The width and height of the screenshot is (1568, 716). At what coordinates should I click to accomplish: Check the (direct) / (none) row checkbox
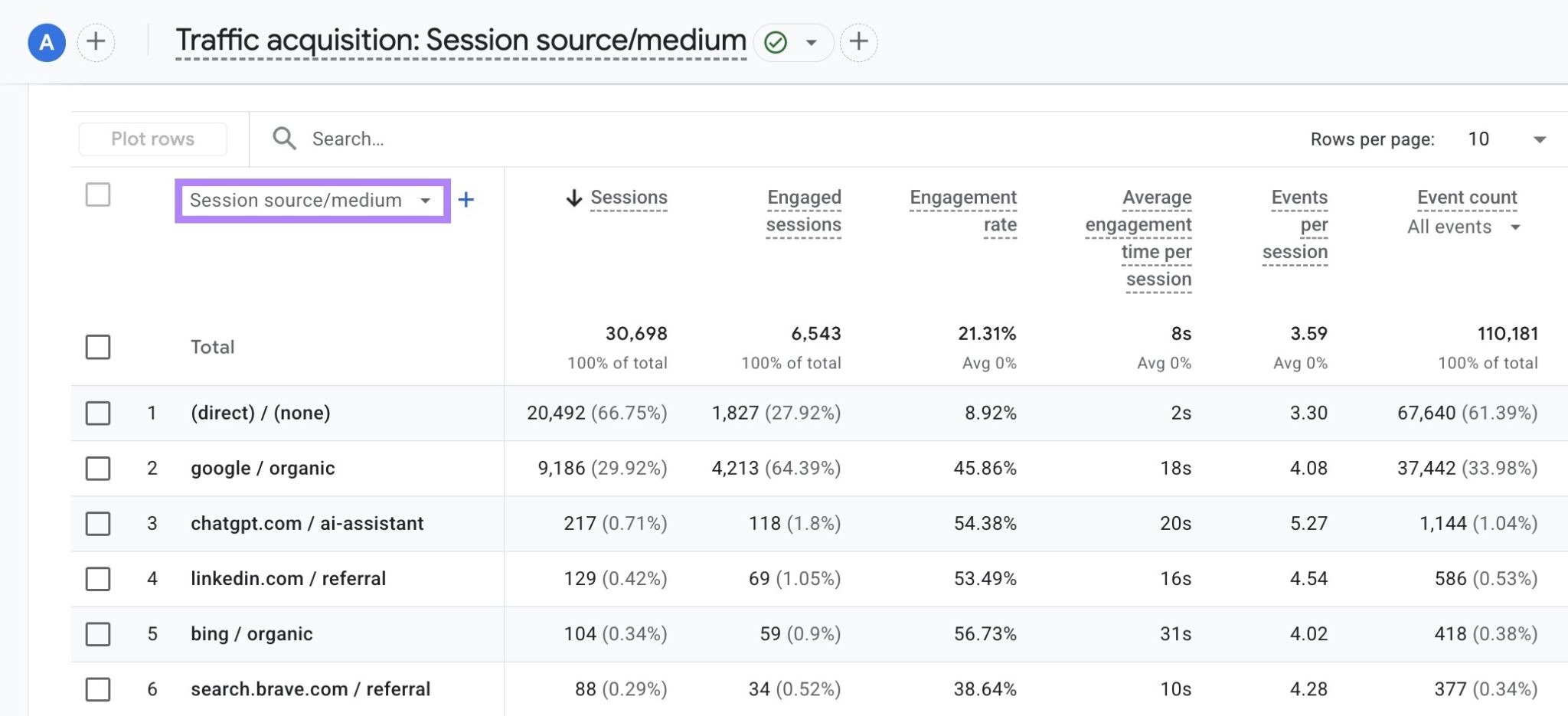click(98, 413)
